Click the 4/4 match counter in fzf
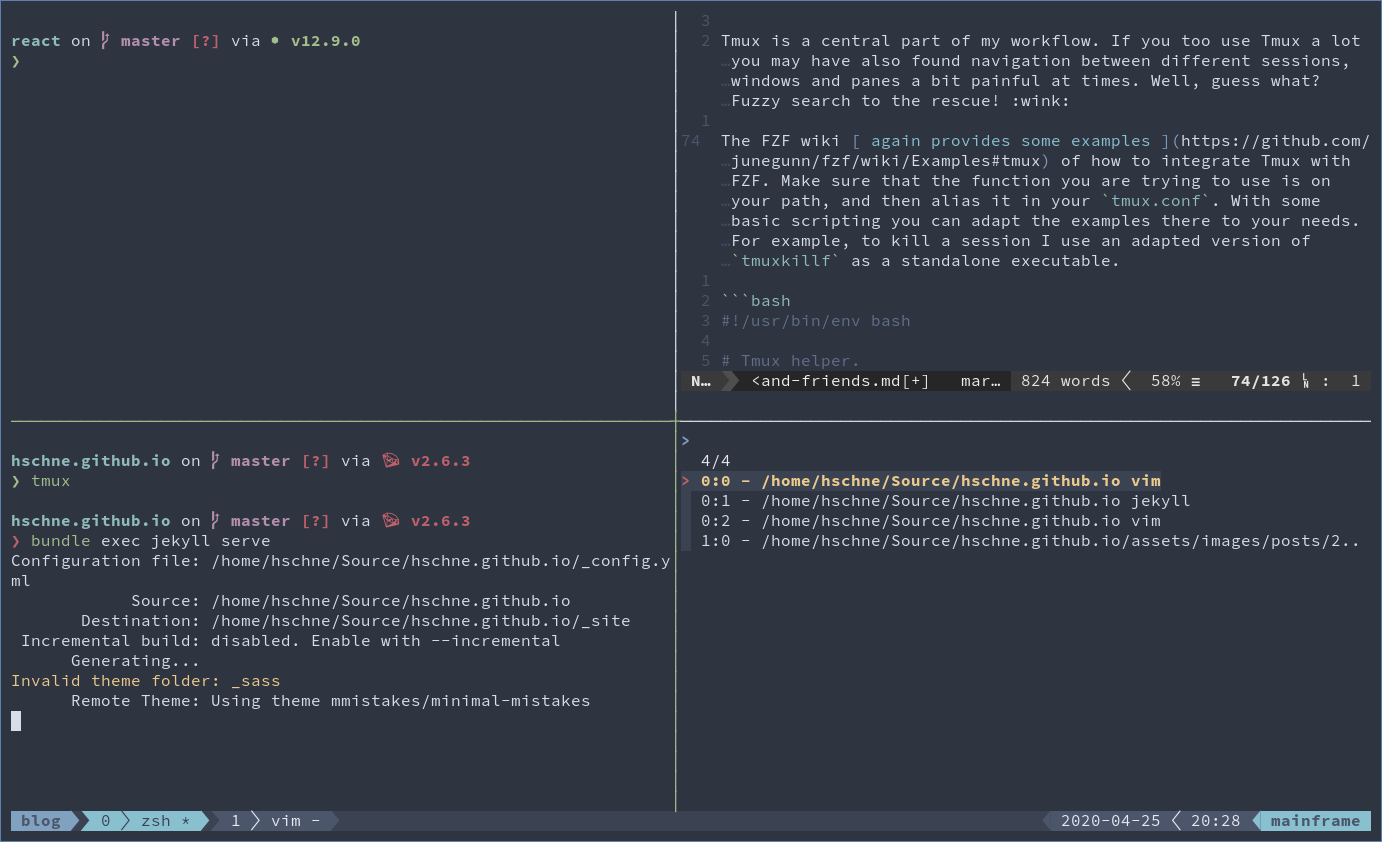This screenshot has height=842, width=1382. click(x=716, y=461)
